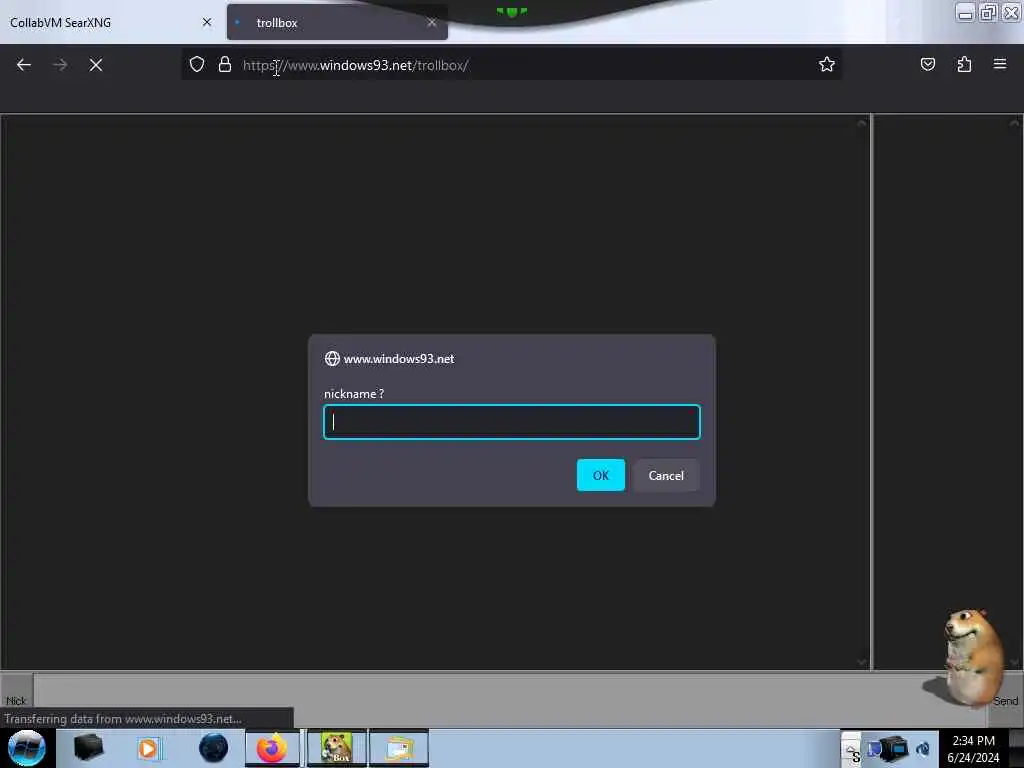The height and width of the screenshot is (768, 1024).
Task: Click the Send button in the chat bar
Action: coord(1005,701)
